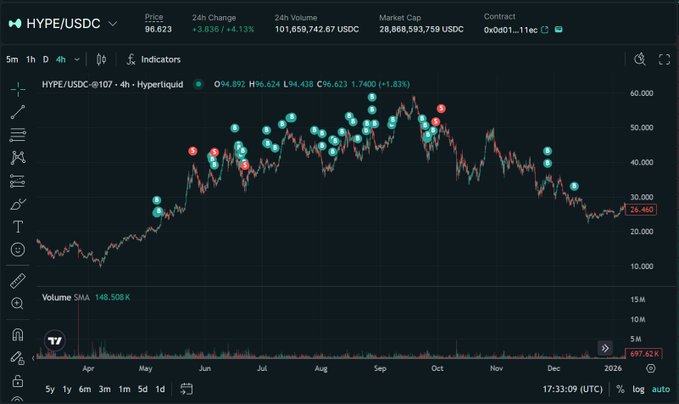Click the 24h Change percentage value
Viewport: 679px width, 404px height.
[x=223, y=29]
